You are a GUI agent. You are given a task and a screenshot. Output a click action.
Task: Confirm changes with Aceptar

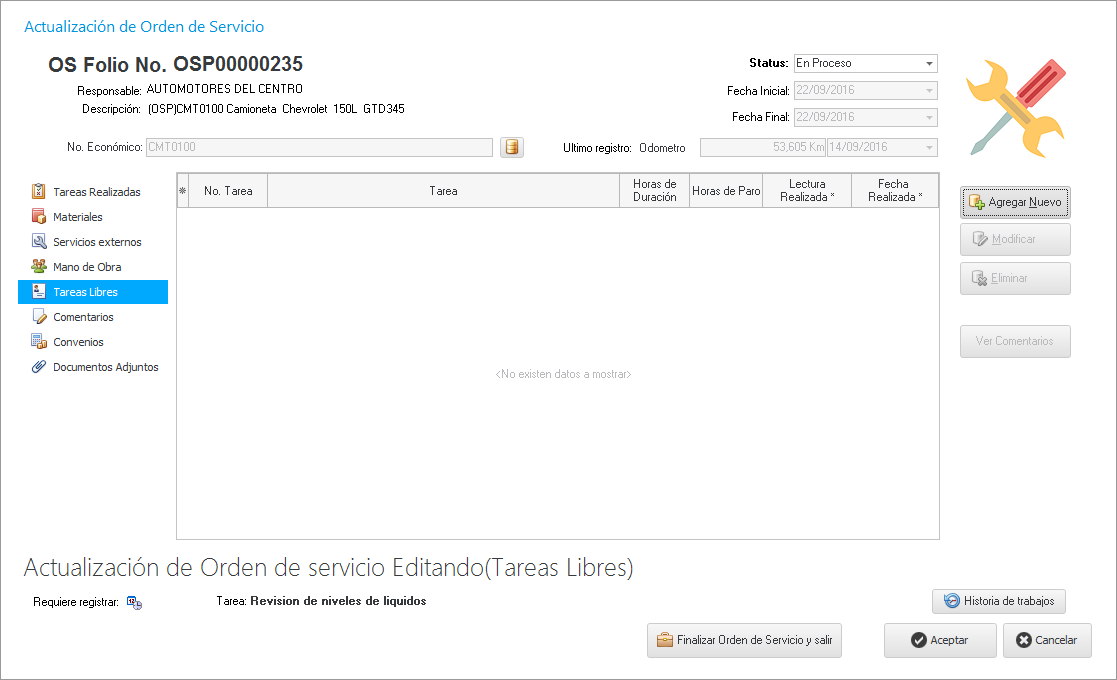coord(939,640)
